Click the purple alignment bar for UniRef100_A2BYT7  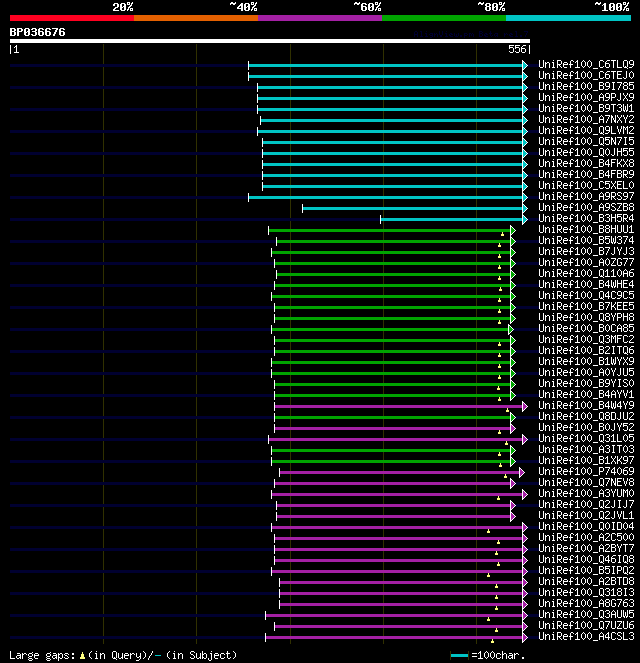click(399, 549)
